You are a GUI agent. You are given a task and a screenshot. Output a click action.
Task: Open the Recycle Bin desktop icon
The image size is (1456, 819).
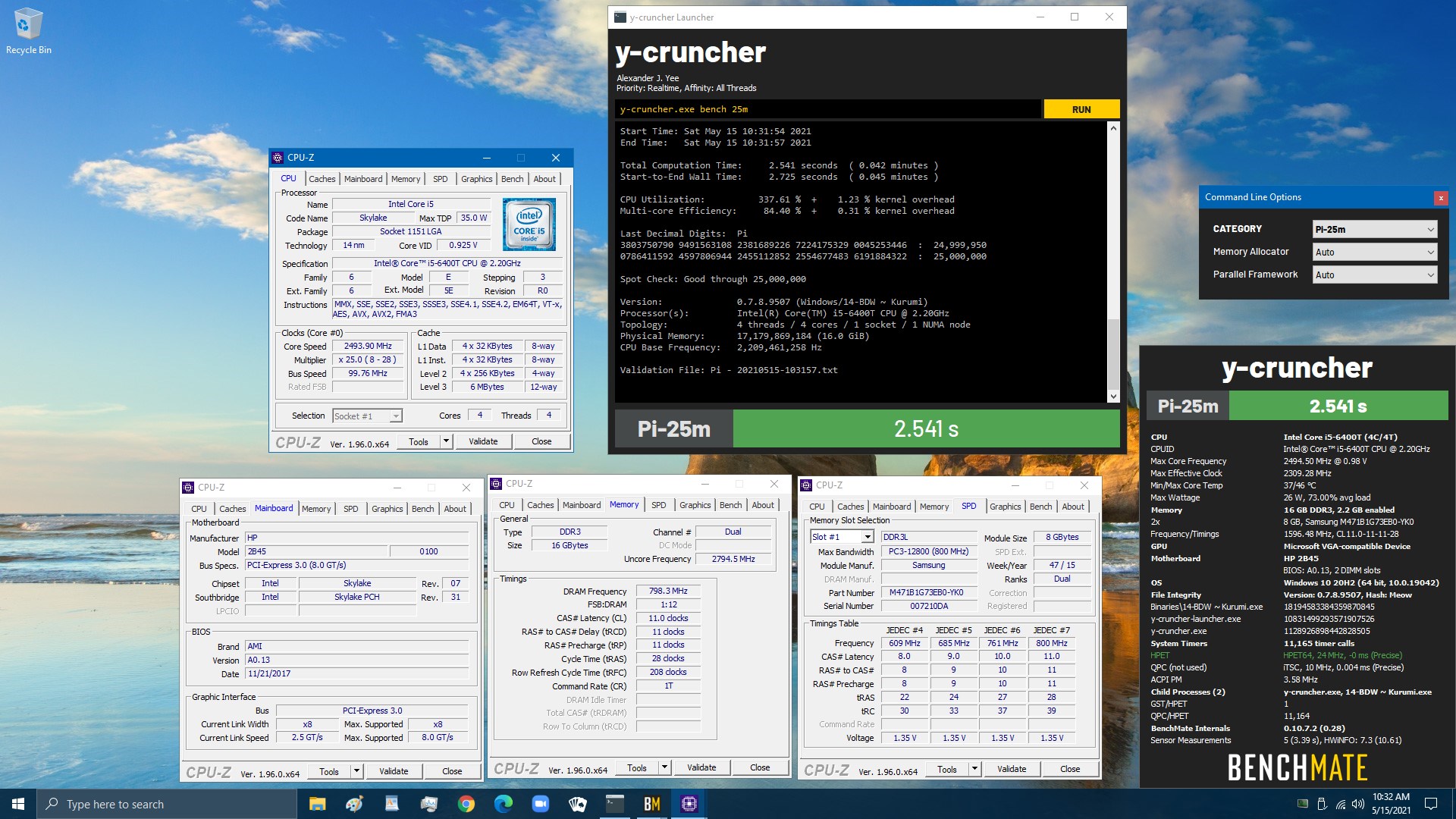28,30
